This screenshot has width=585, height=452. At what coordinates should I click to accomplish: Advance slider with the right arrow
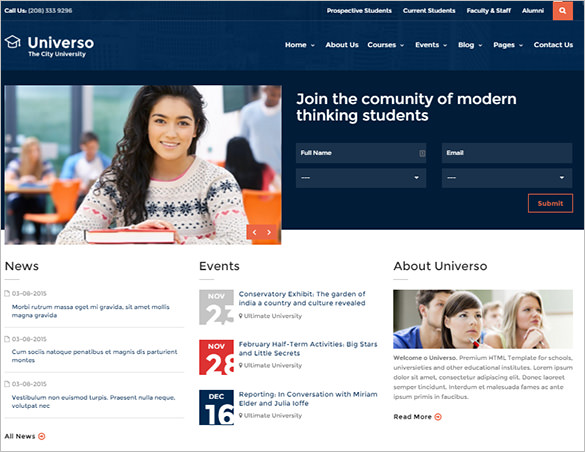point(269,232)
